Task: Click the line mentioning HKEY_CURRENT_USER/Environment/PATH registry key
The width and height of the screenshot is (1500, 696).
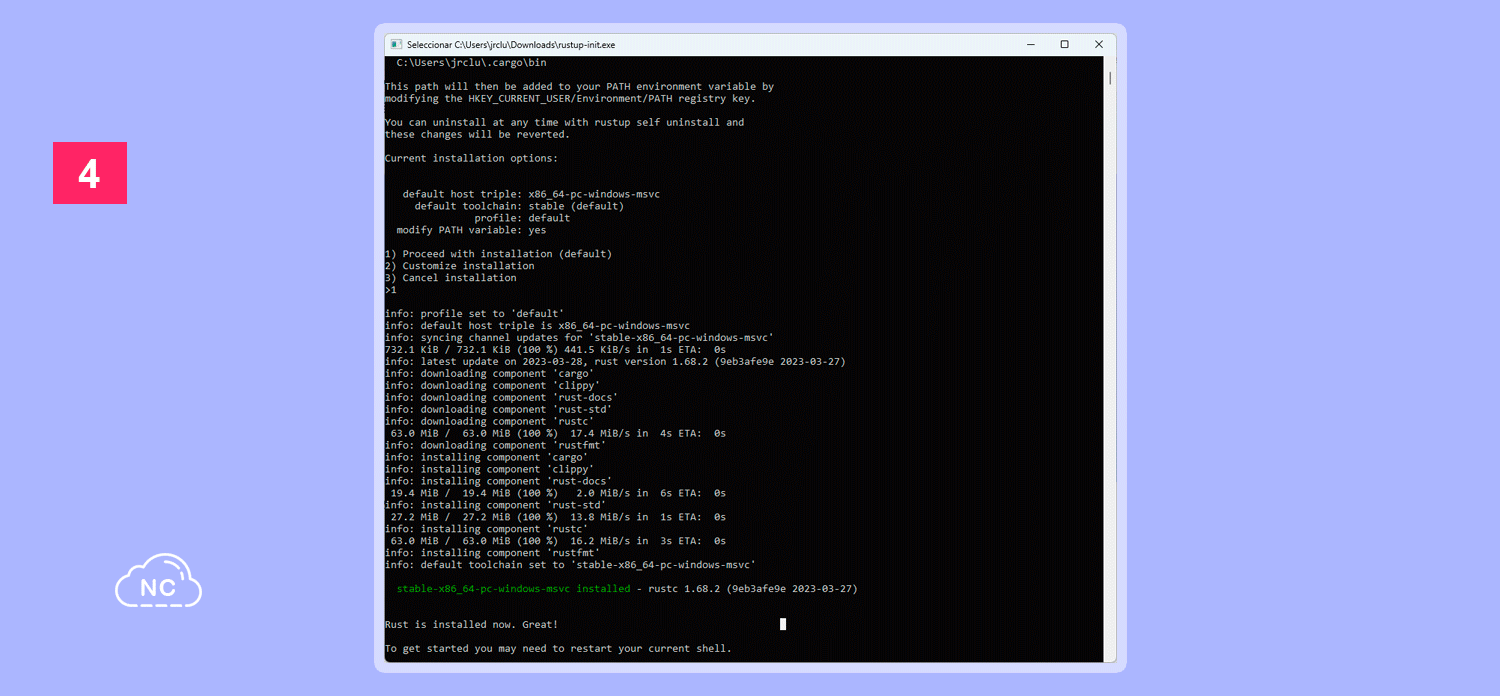Action: tap(570, 99)
